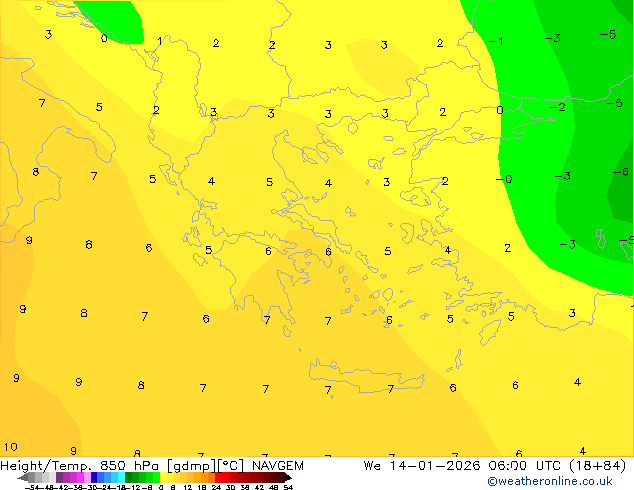The width and height of the screenshot is (634, 490).
Task: Click the legend value 0
Action: 161,487
